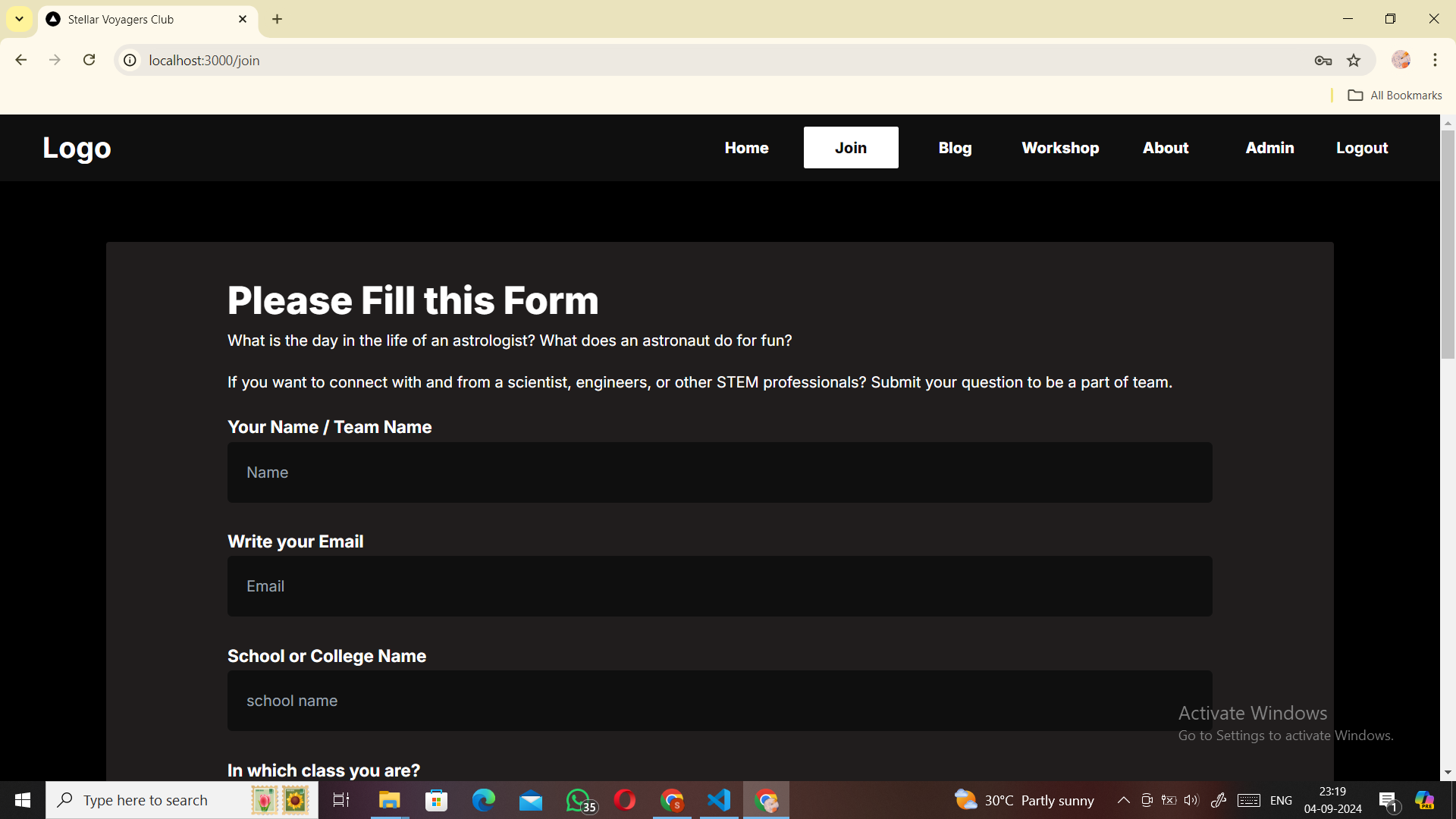
Task: Click the page vertical scrollbar
Action: (x=1448, y=243)
